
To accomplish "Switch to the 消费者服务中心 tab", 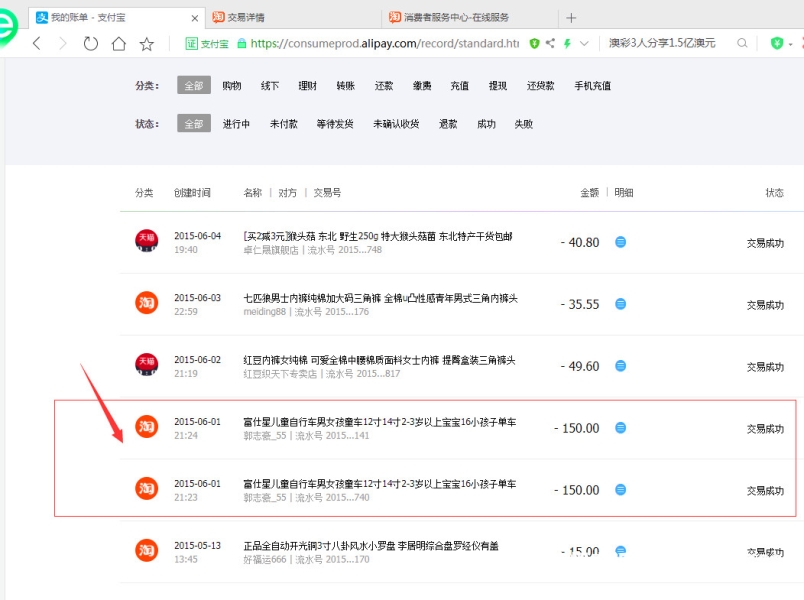I will click(462, 17).
